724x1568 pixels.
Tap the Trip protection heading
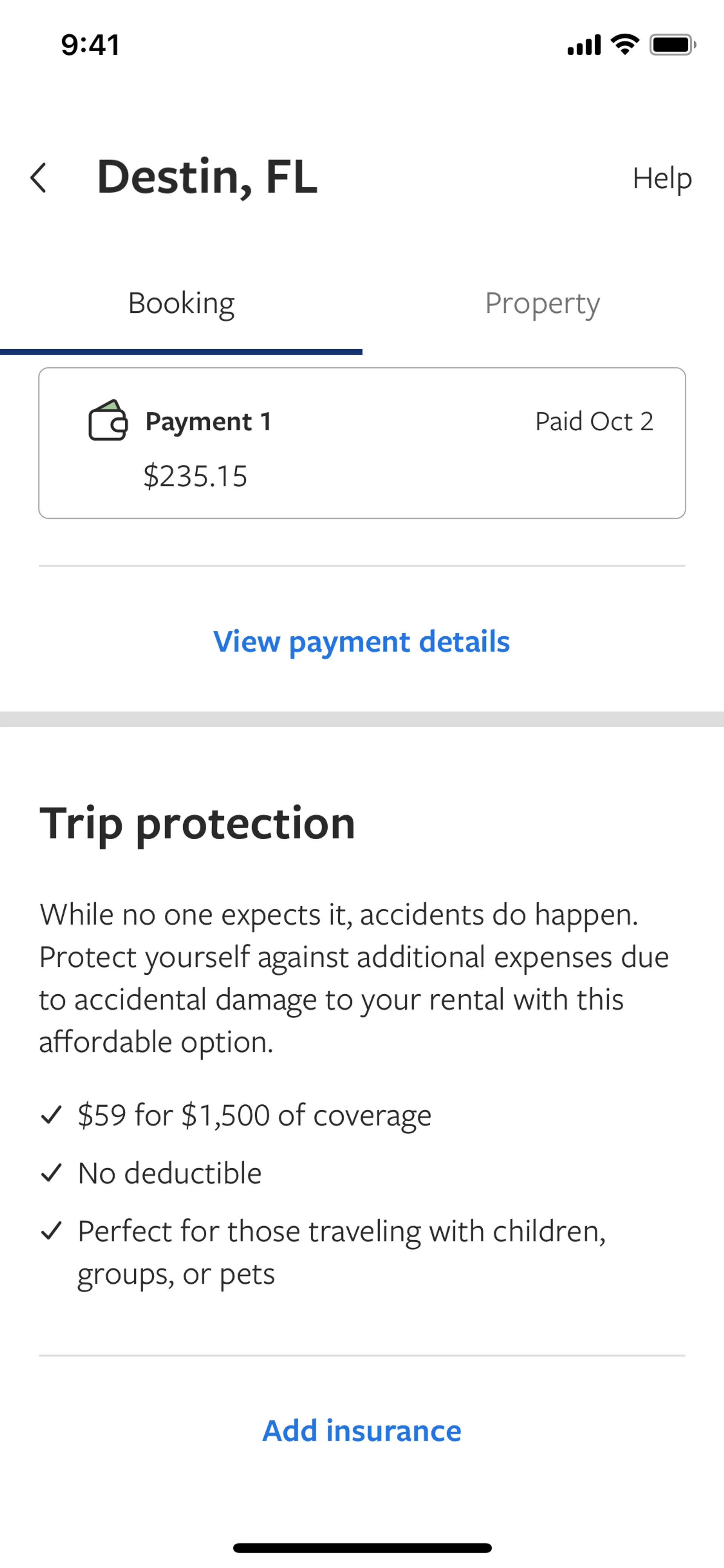click(x=197, y=823)
